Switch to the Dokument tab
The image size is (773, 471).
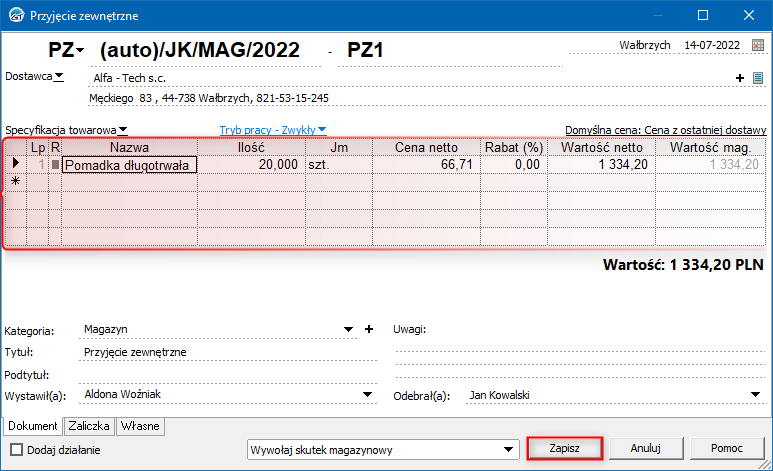pos(33,426)
